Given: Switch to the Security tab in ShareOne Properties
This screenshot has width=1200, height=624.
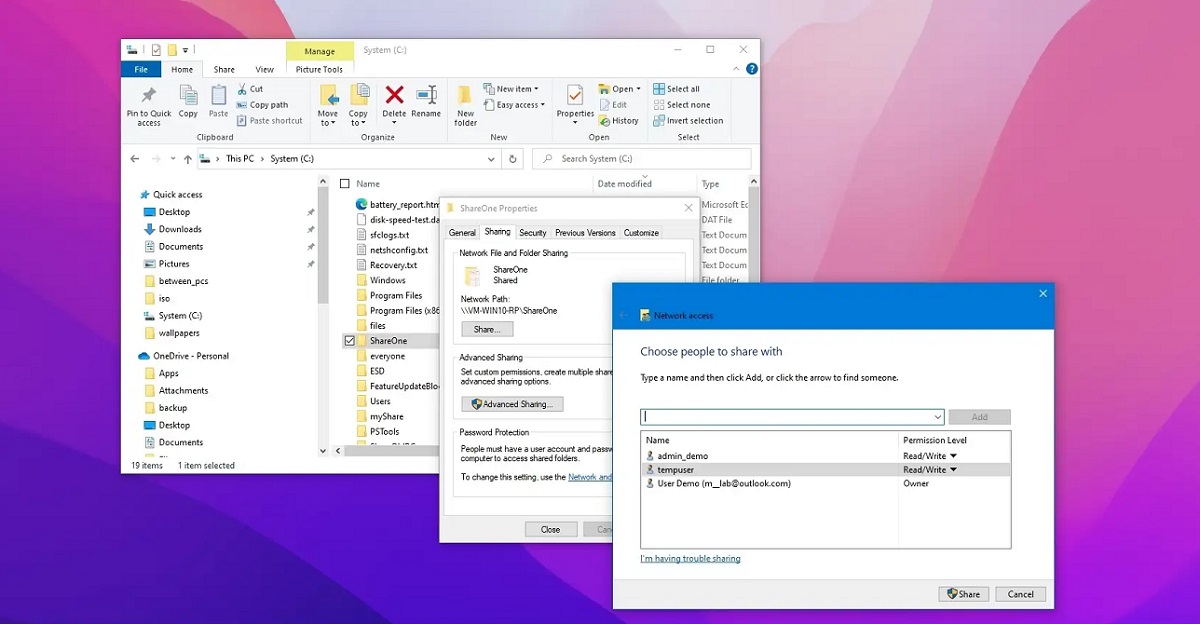Looking at the screenshot, I should pos(533,233).
